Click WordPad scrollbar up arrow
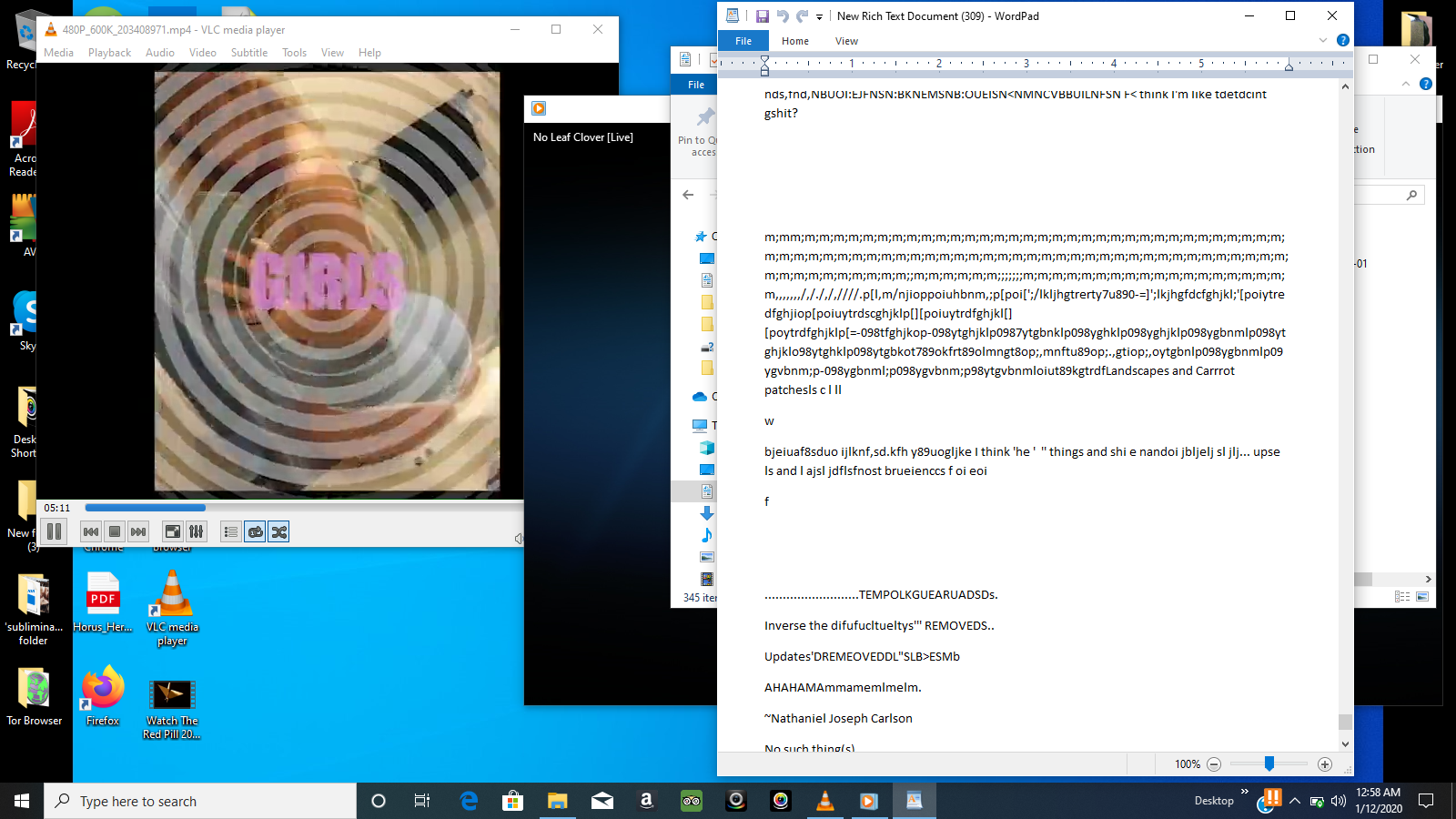This screenshot has height=819, width=1456. click(1345, 87)
